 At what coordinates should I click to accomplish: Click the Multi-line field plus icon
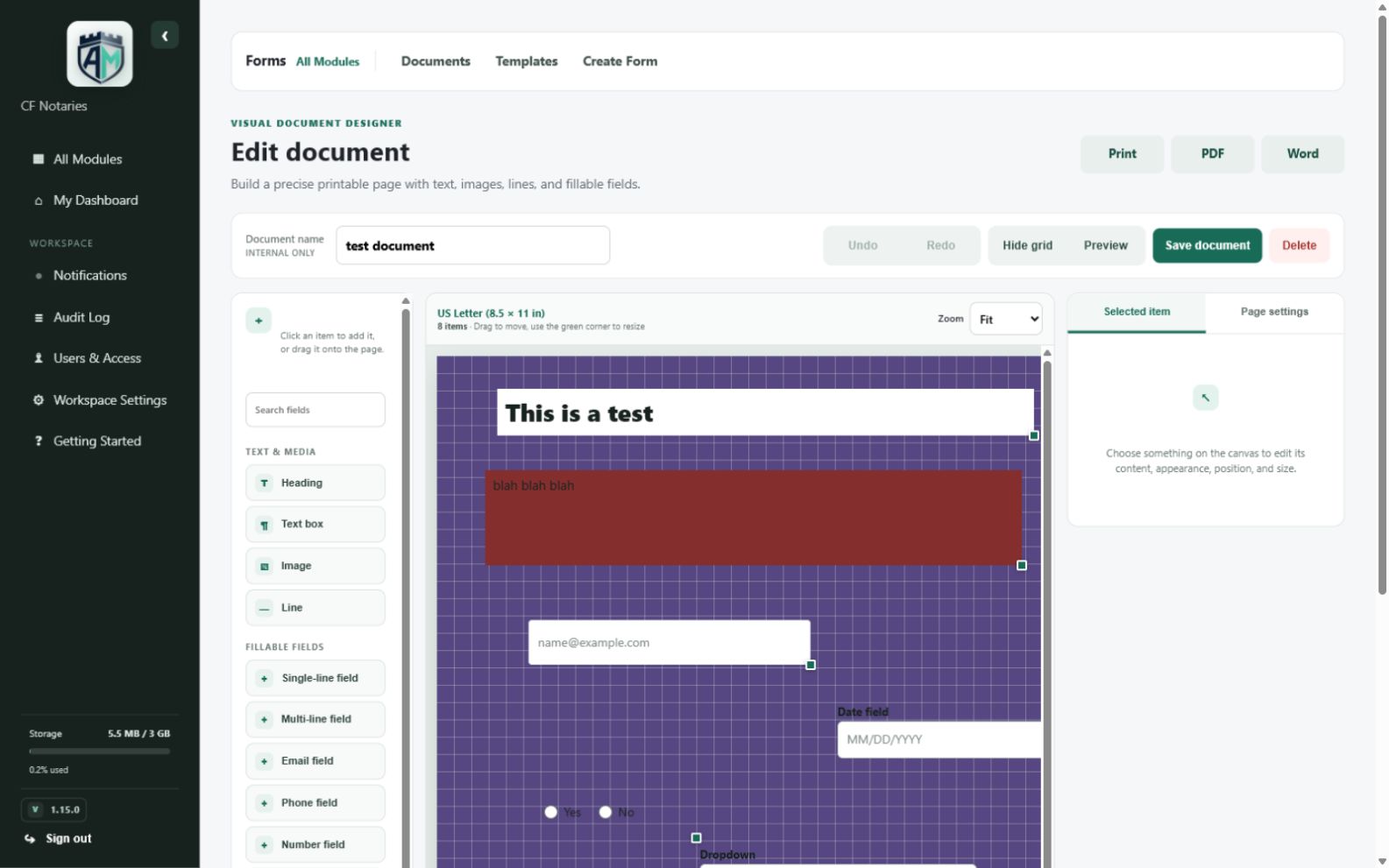pyautogui.click(x=264, y=720)
